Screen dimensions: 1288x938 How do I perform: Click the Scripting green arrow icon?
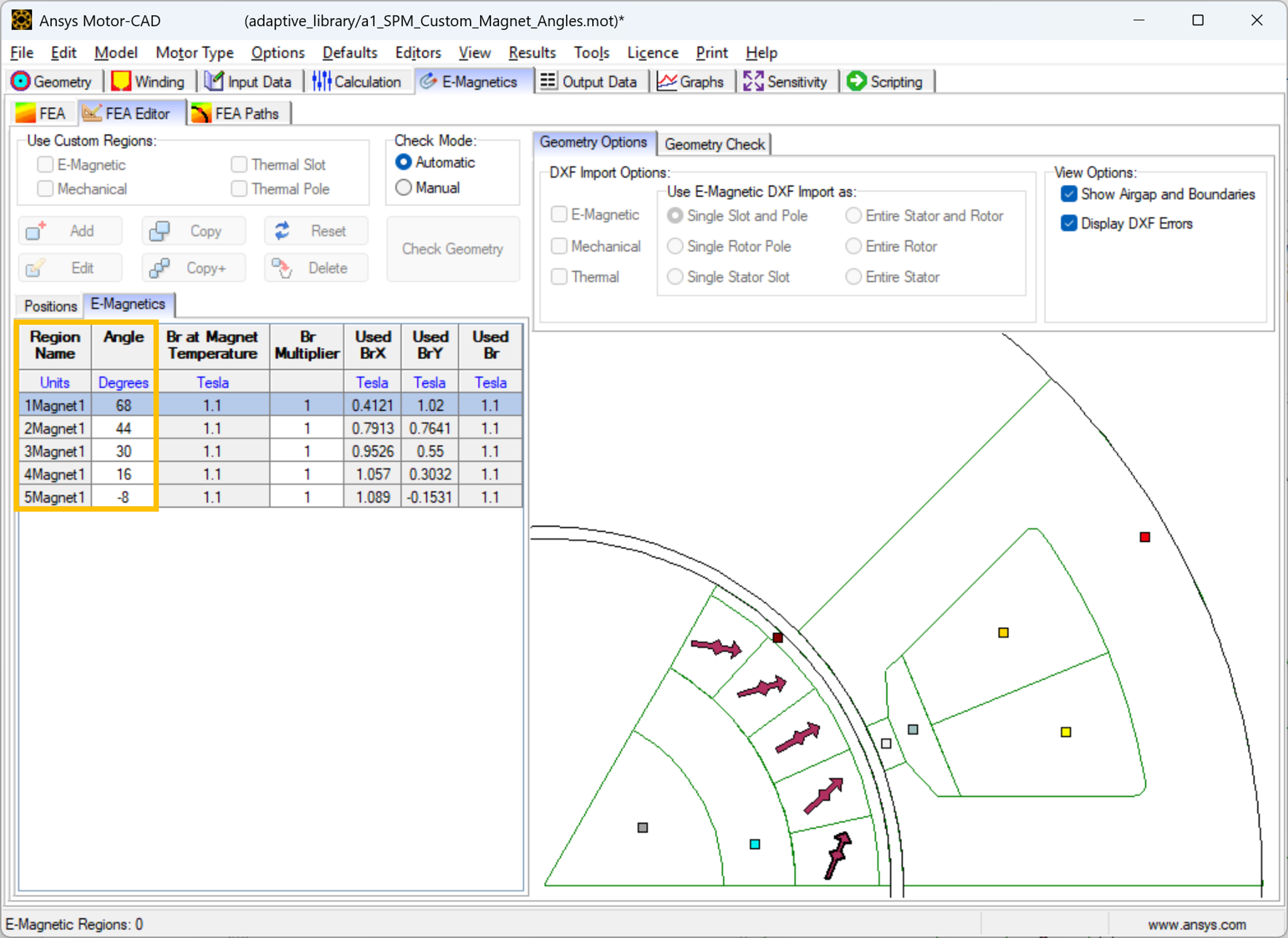[x=856, y=81]
